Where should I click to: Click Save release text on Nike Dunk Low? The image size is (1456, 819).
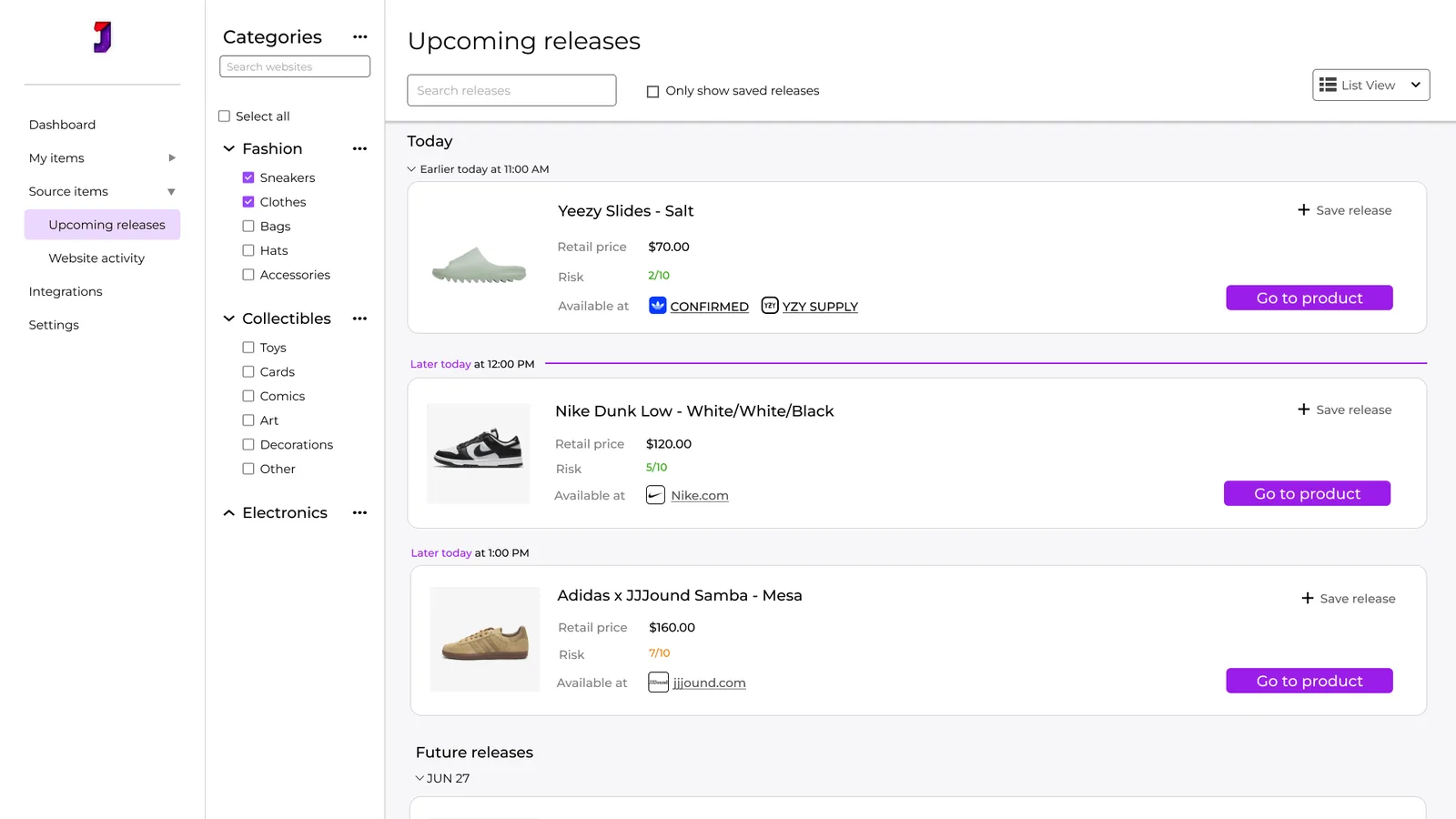point(1354,409)
